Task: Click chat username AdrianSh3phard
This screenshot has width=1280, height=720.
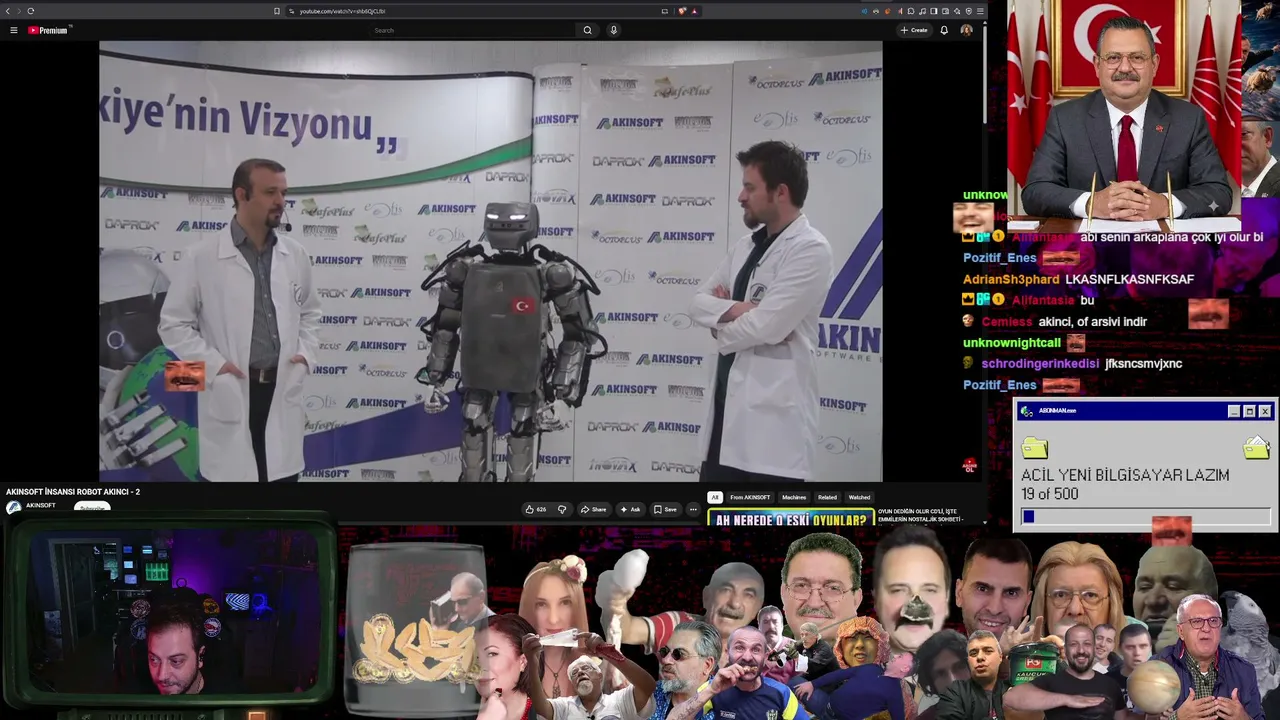Action: [x=1011, y=279]
